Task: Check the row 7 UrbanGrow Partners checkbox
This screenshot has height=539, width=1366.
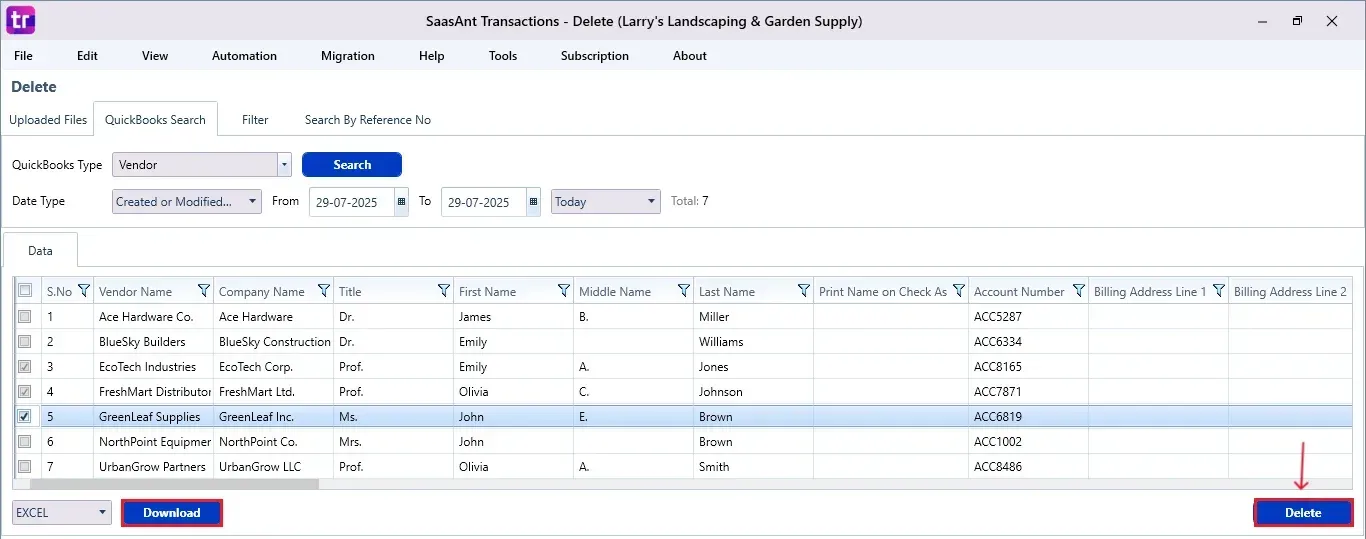Action: coord(25,466)
